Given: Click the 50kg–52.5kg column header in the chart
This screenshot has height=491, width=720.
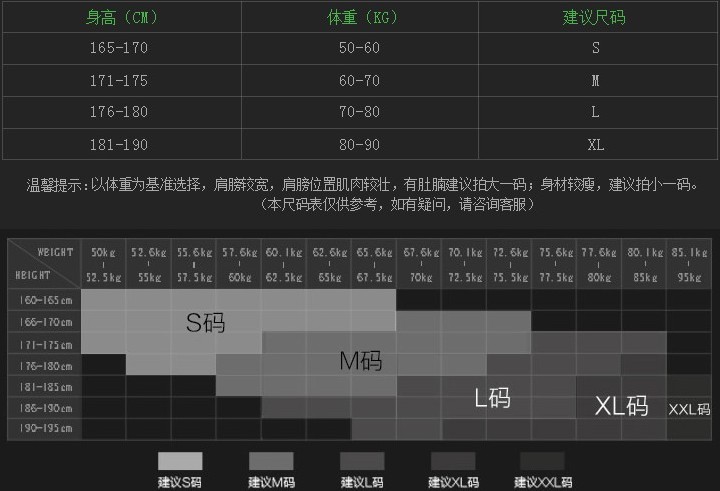Looking at the screenshot, I should coord(103,264).
